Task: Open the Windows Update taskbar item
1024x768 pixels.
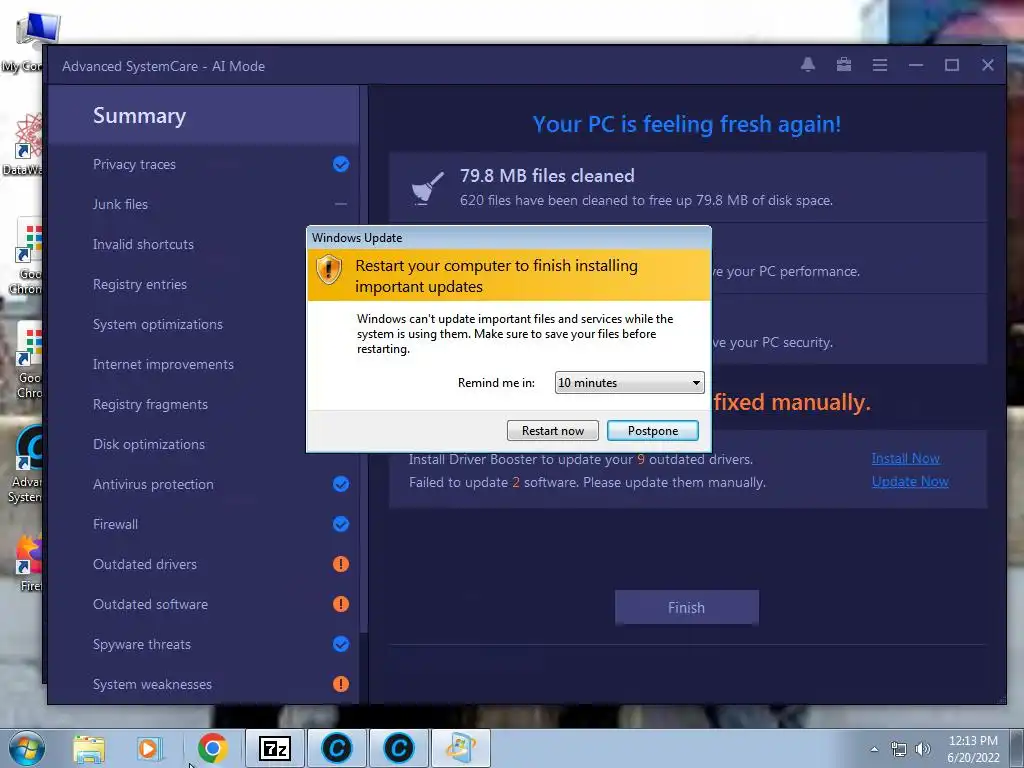Action: 460,748
